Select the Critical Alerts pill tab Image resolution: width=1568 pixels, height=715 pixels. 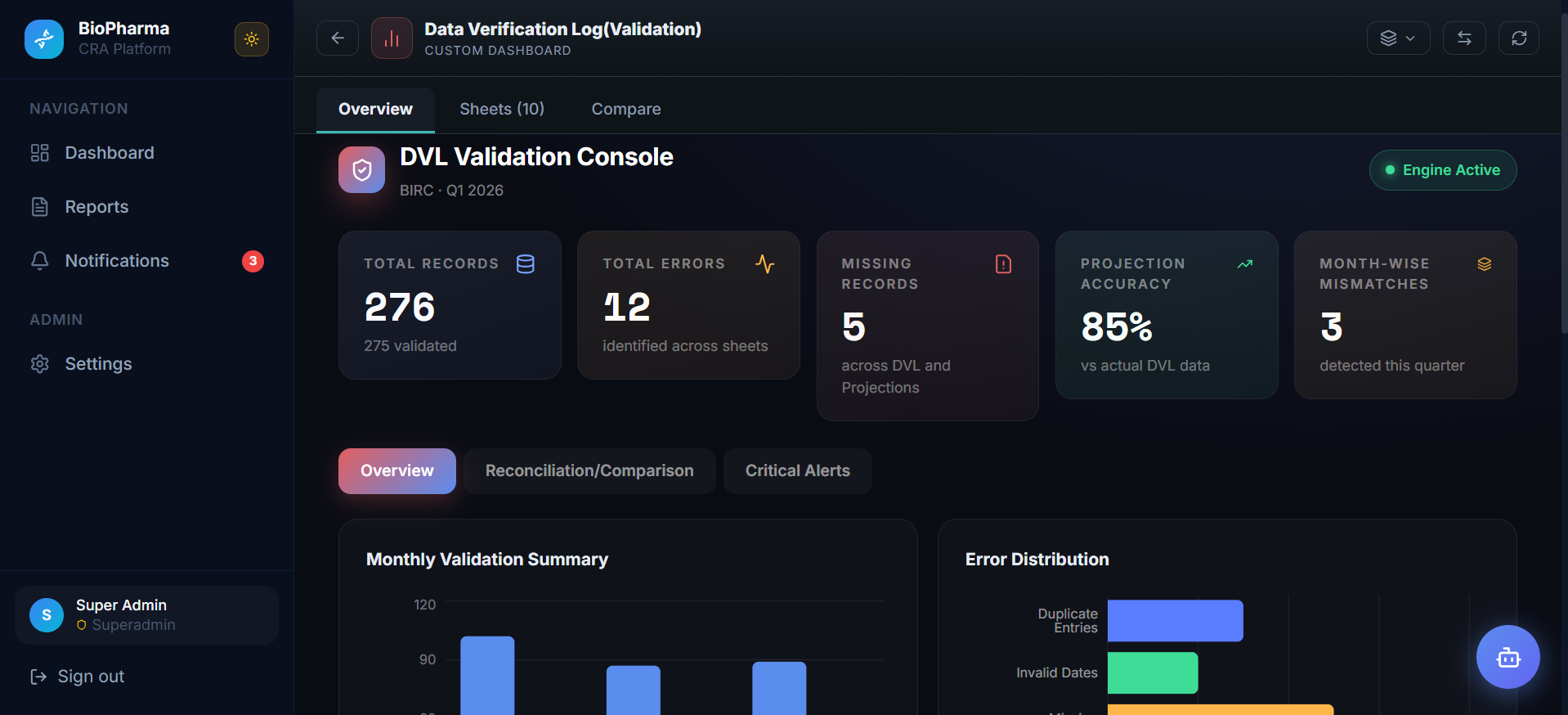pos(798,471)
